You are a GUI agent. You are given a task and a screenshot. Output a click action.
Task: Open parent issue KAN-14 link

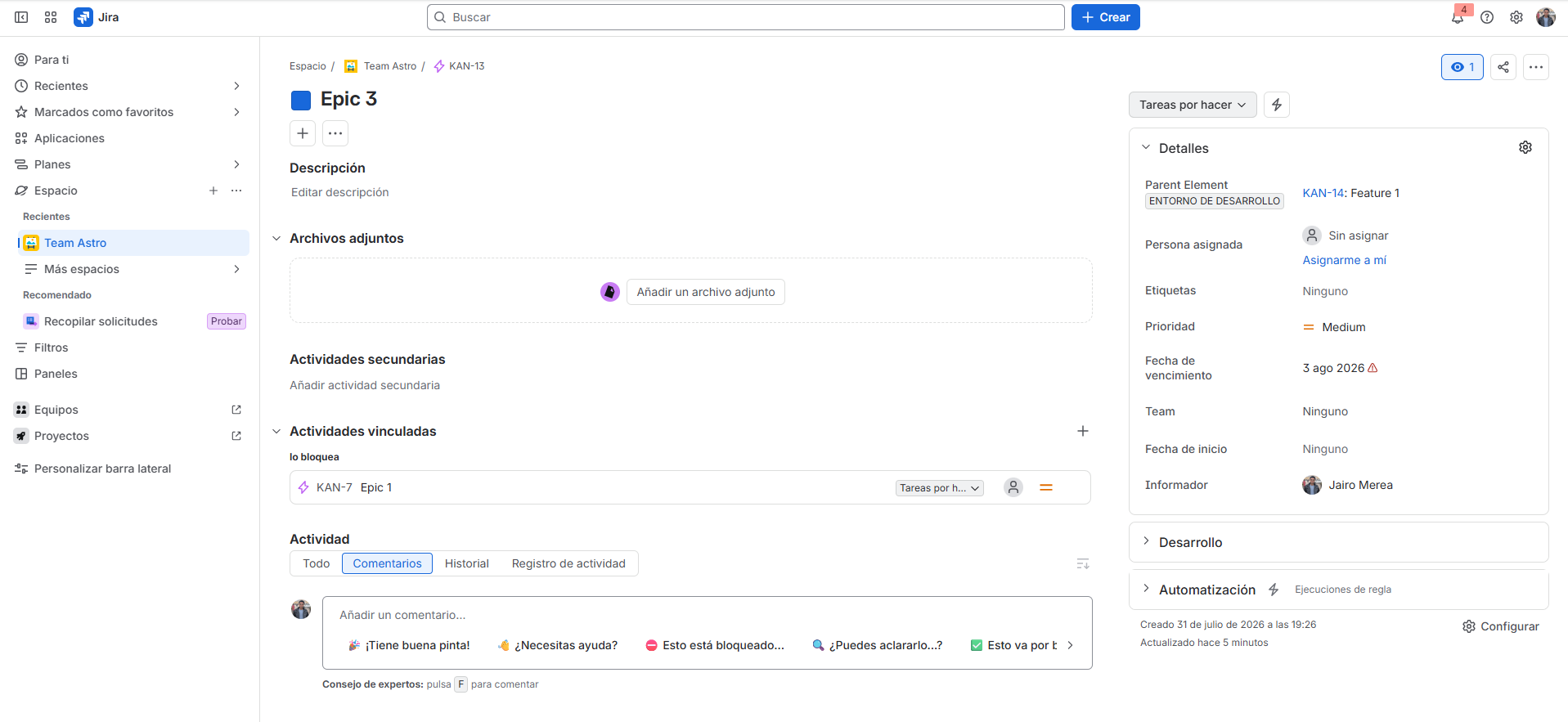point(1323,193)
